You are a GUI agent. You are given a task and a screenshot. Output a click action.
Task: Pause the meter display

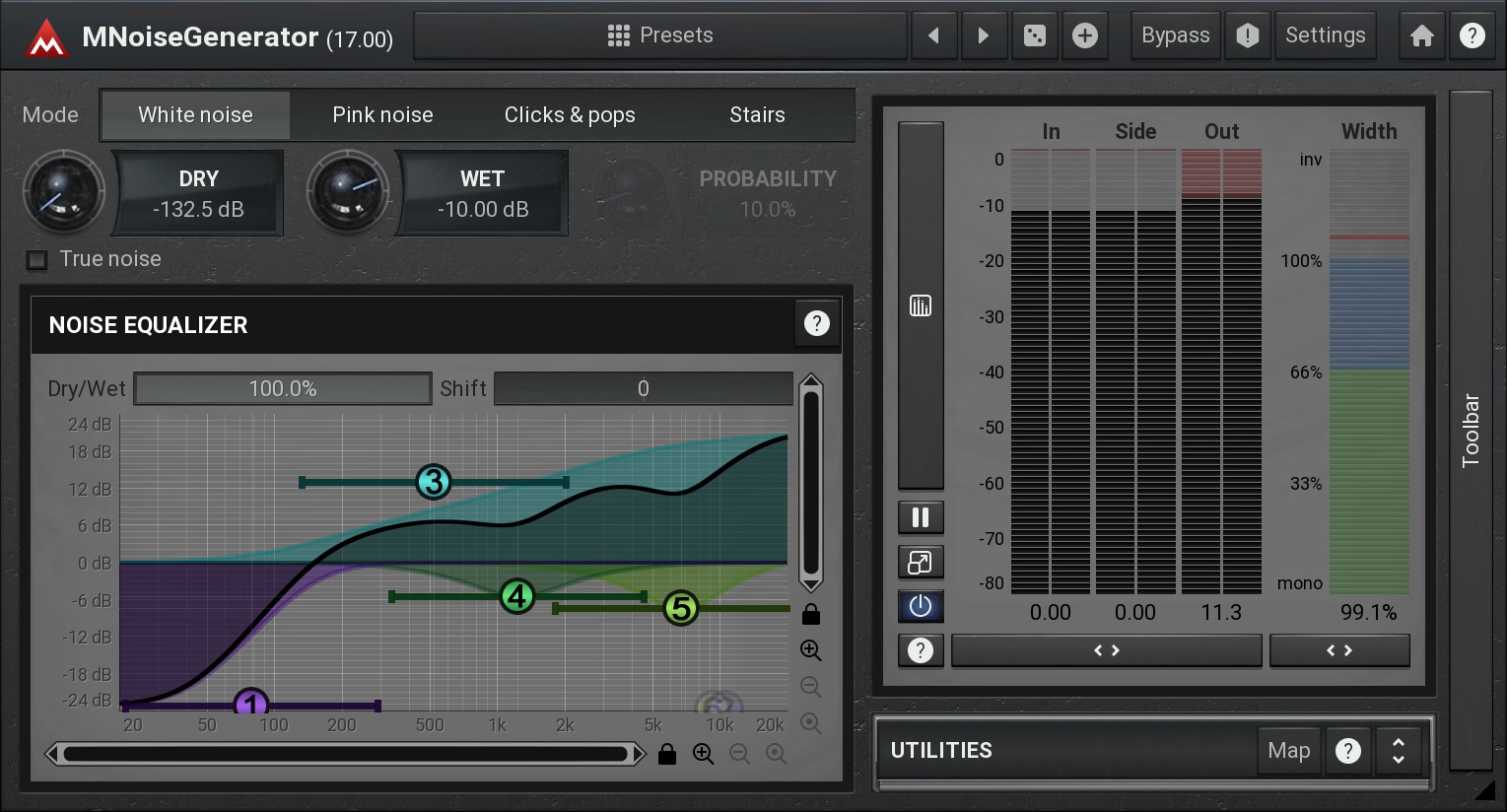[921, 517]
